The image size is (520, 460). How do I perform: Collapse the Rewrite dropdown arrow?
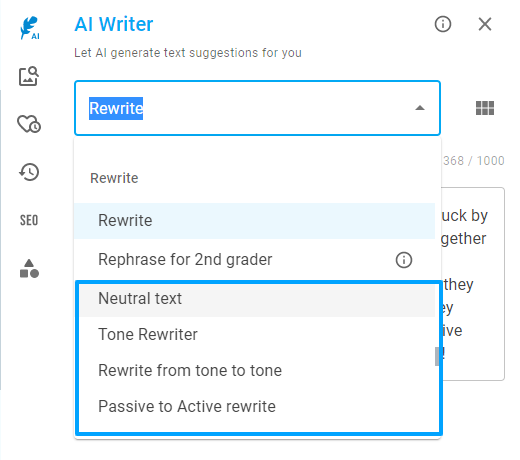click(x=420, y=108)
